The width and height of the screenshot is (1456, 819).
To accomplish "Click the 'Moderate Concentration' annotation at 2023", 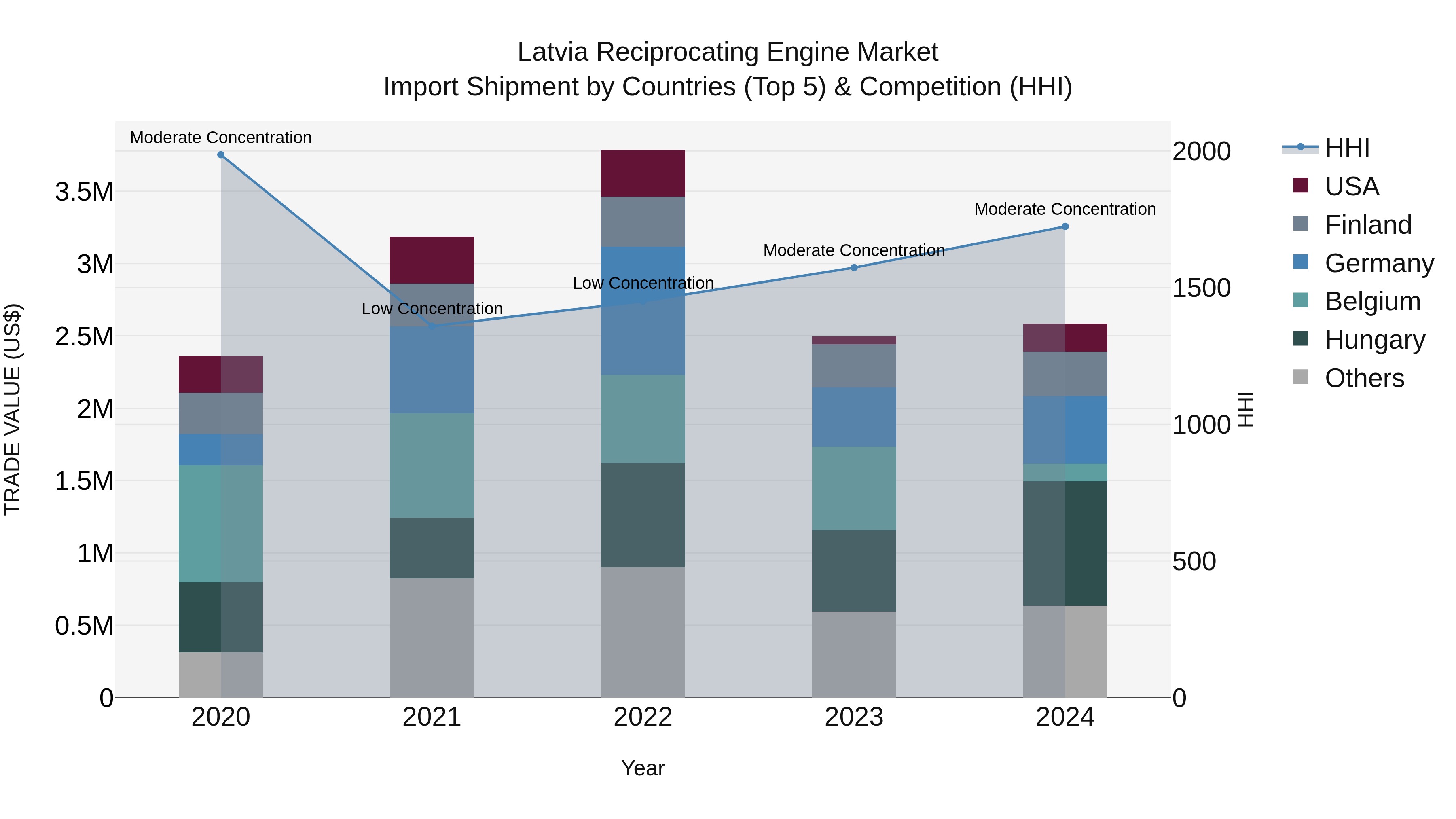I will pyautogui.click(x=854, y=250).
